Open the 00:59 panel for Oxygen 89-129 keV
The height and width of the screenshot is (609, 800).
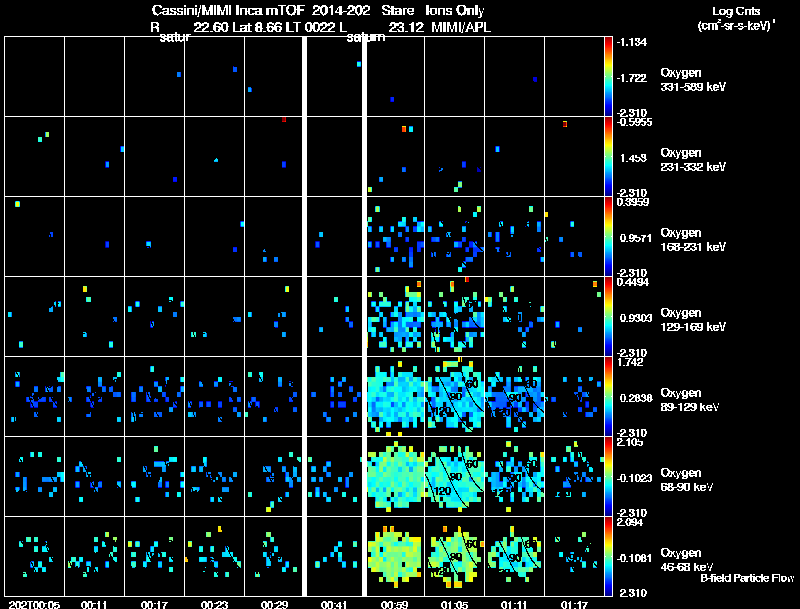[x=395, y=396]
